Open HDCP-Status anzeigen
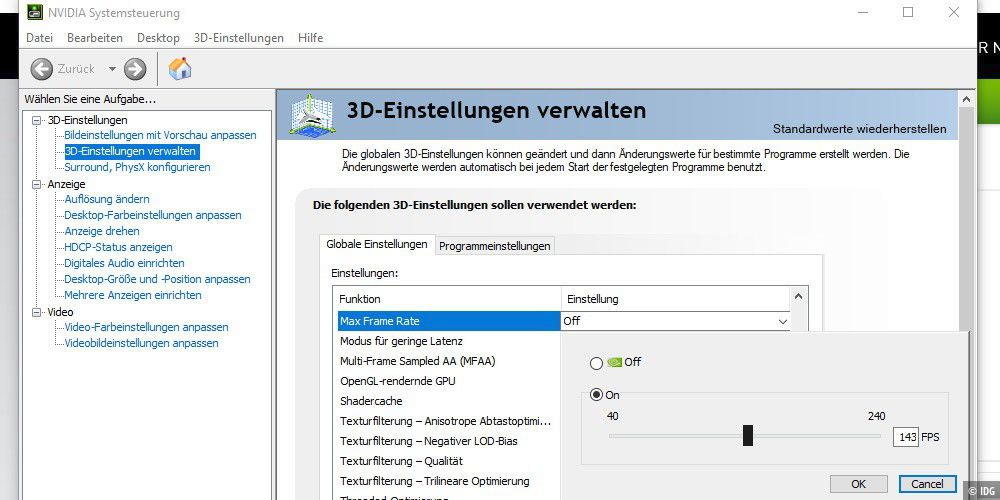Image resolution: width=1000 pixels, height=500 pixels. click(x=118, y=247)
